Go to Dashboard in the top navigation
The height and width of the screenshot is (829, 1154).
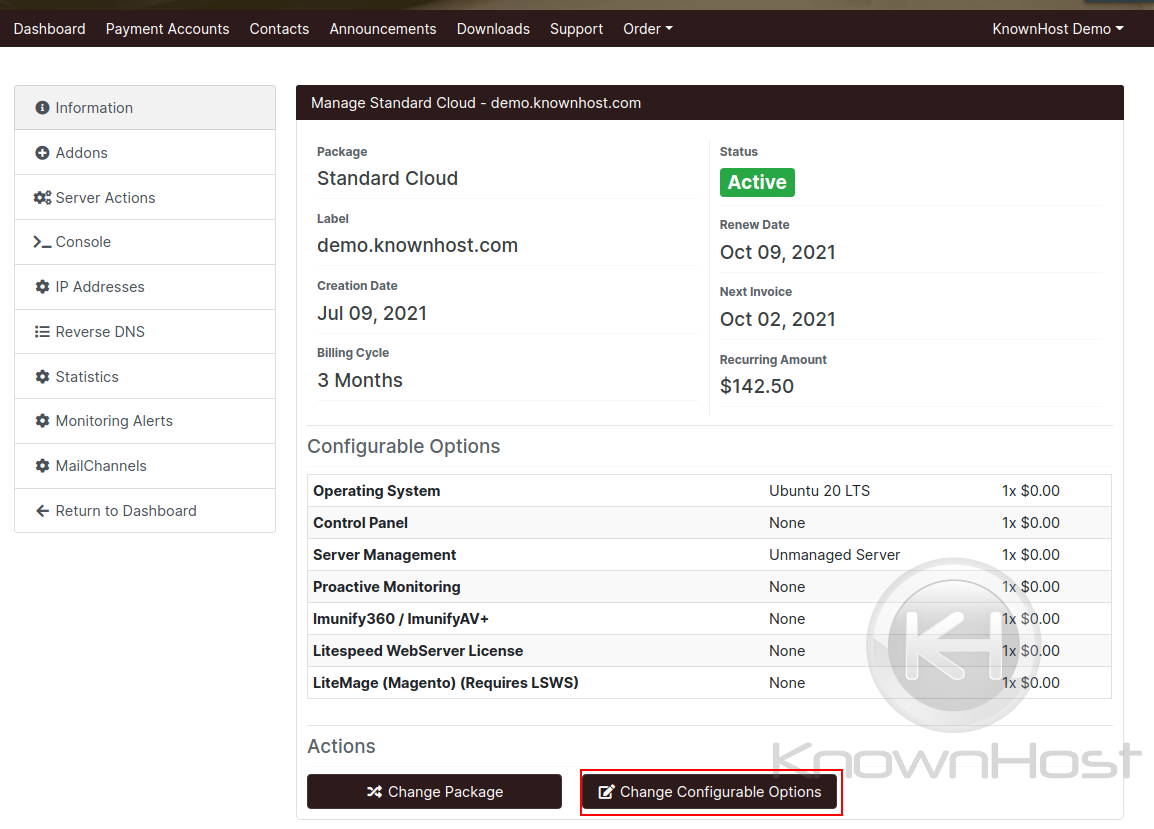tap(49, 29)
